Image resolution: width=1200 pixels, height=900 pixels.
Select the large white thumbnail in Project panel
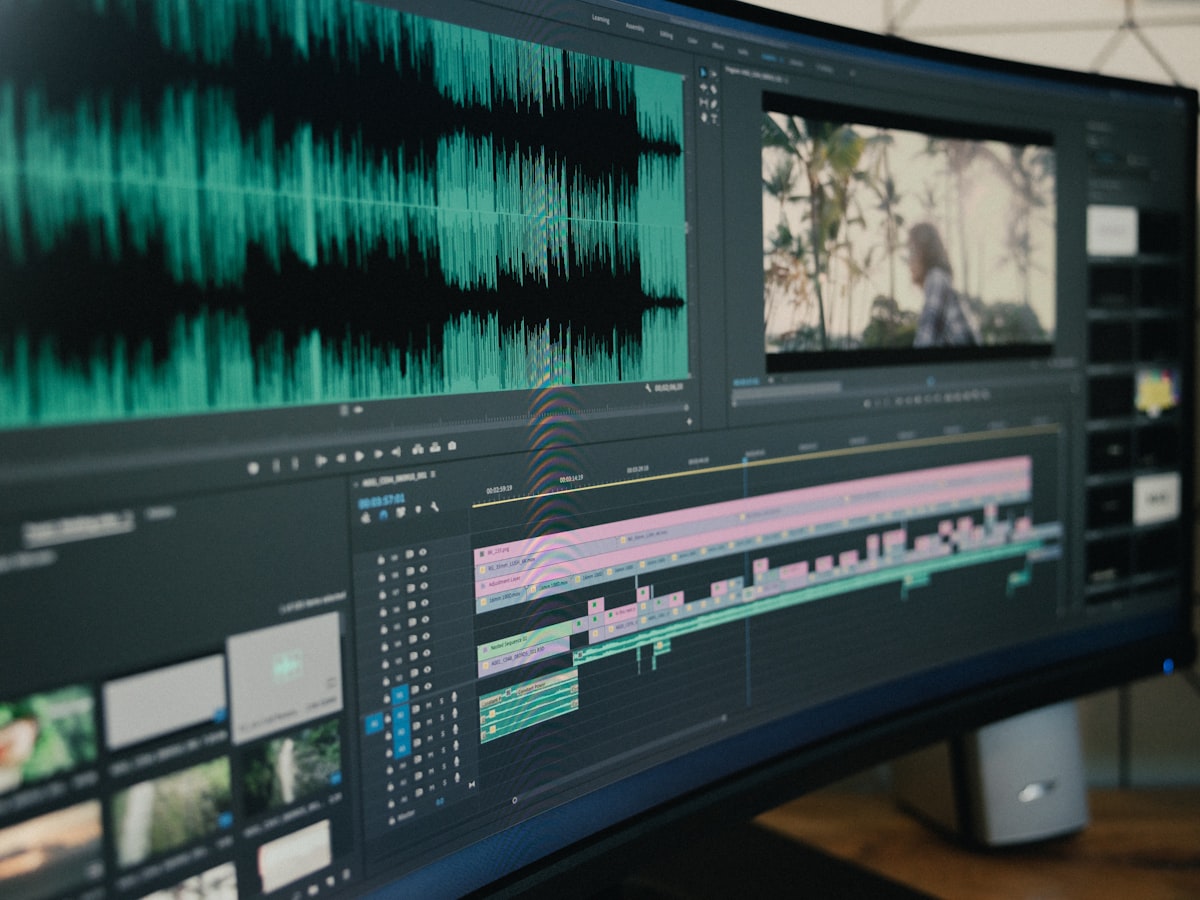point(284,677)
